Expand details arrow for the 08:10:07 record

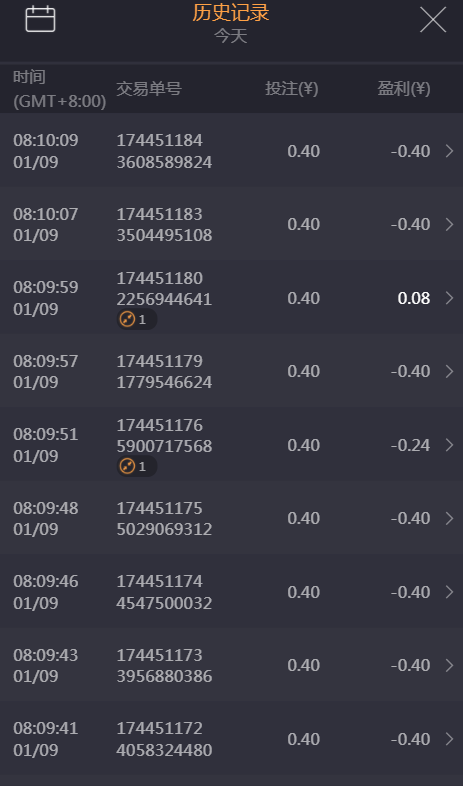point(449,224)
